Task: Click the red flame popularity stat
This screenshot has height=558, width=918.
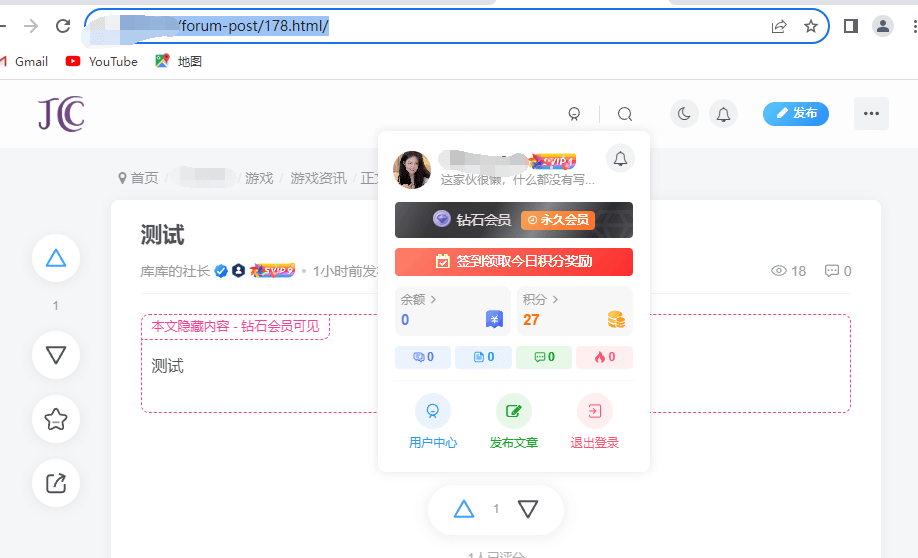Action: pyautogui.click(x=605, y=357)
